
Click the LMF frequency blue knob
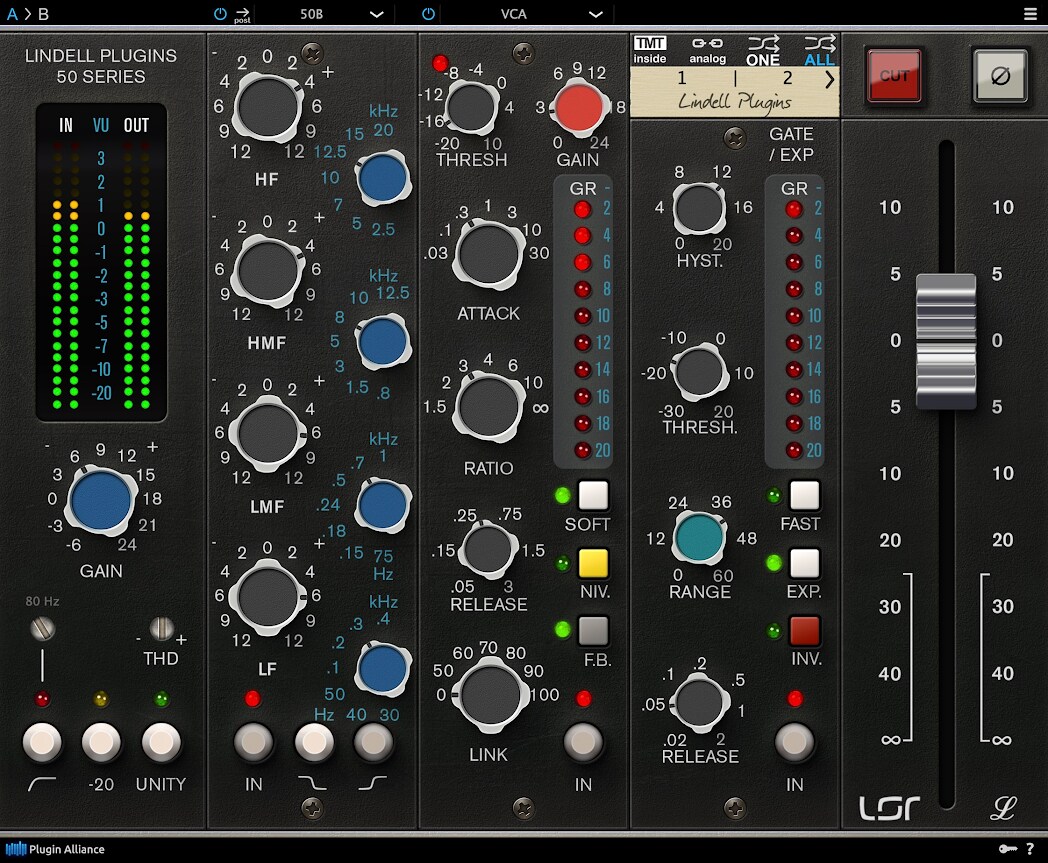pyautogui.click(x=382, y=505)
